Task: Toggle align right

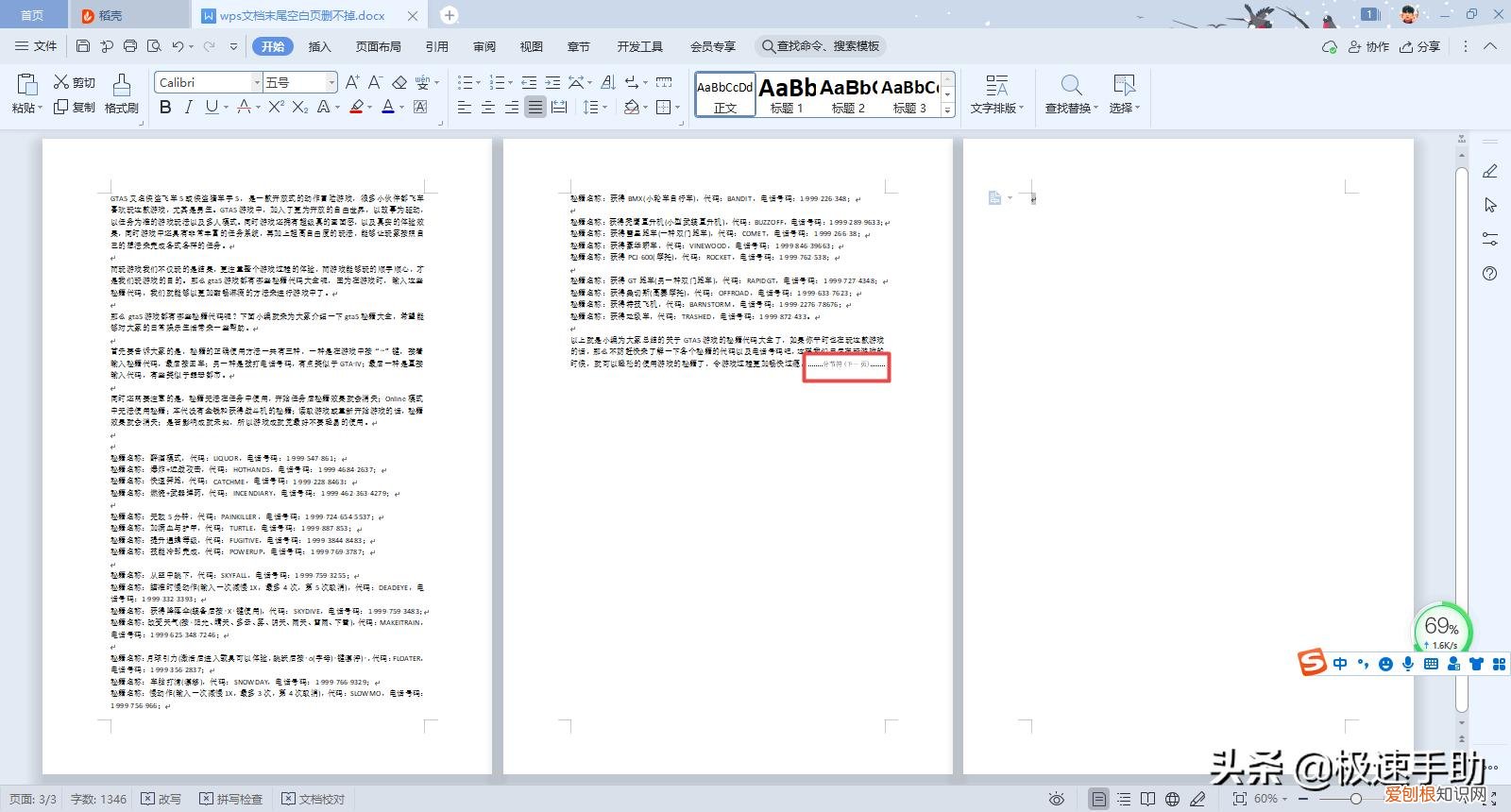Action: point(512,107)
